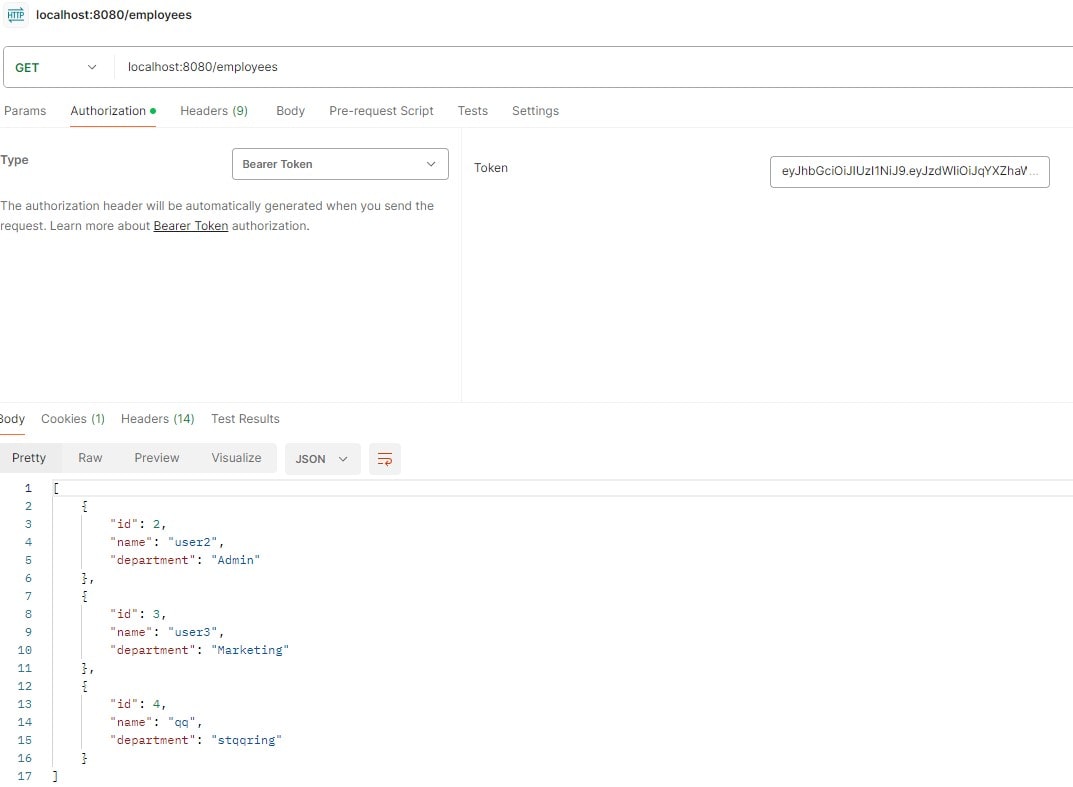This screenshot has width=1073, height=787.
Task: Click the request title localhost:8080/employees
Action: click(x=114, y=15)
